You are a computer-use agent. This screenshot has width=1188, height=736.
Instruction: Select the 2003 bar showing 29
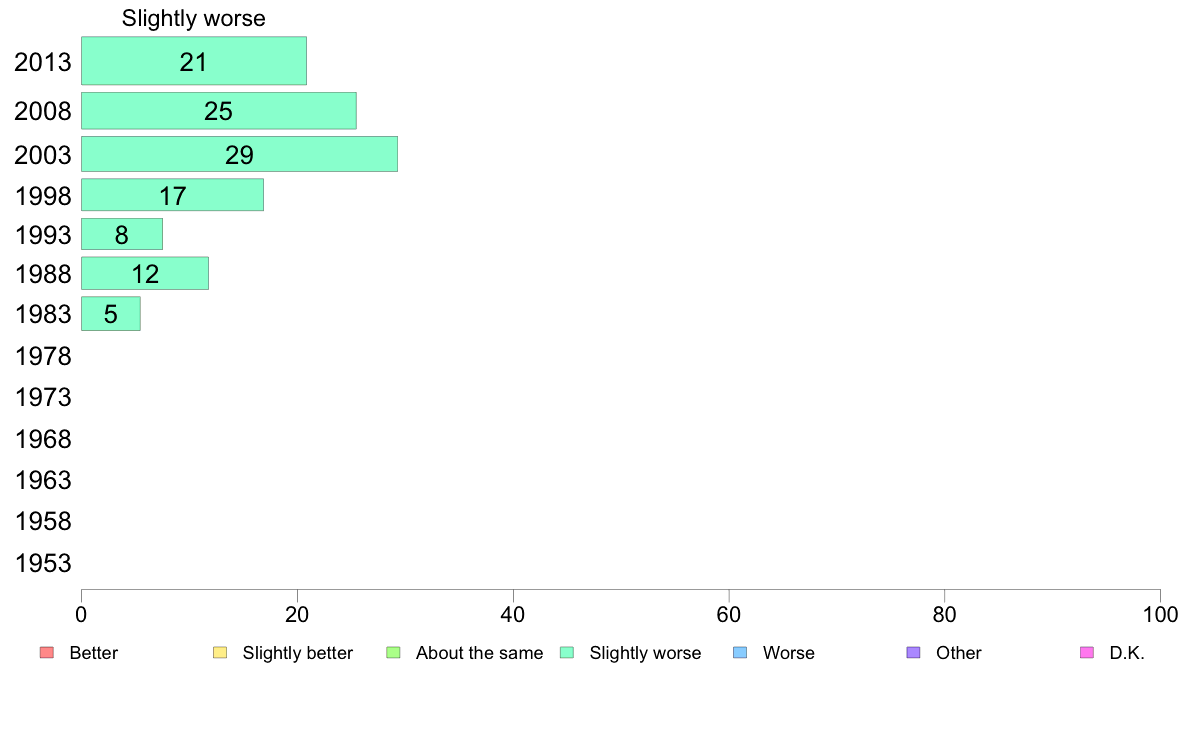pos(239,154)
